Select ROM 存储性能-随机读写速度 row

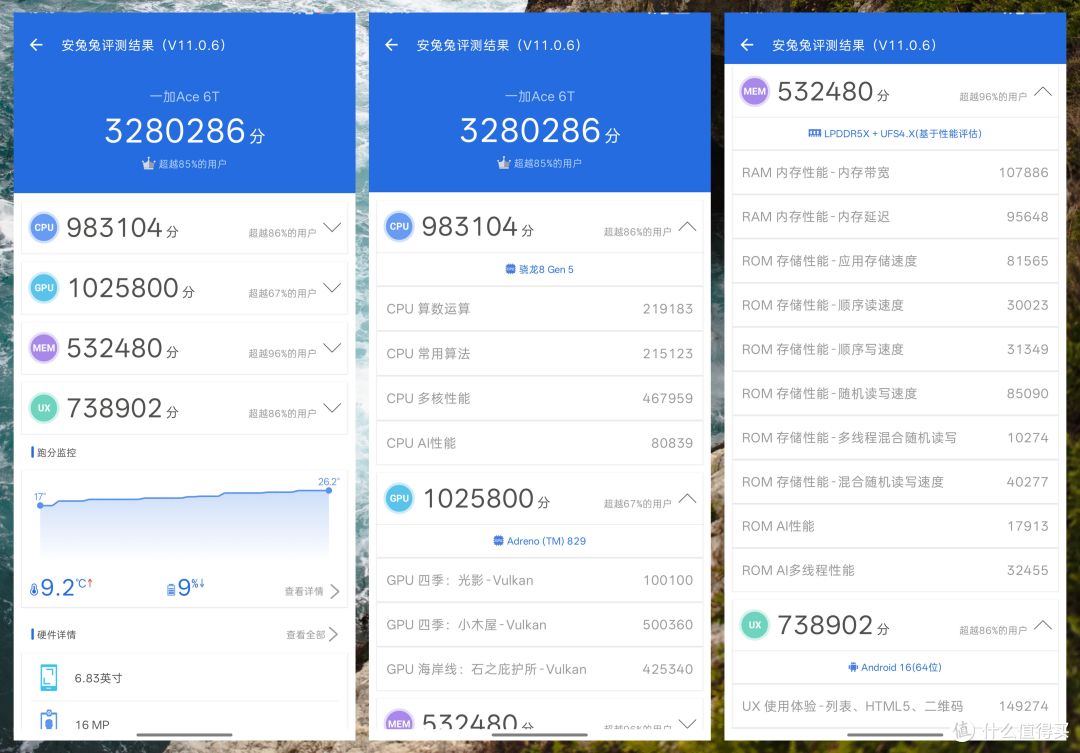click(x=895, y=393)
